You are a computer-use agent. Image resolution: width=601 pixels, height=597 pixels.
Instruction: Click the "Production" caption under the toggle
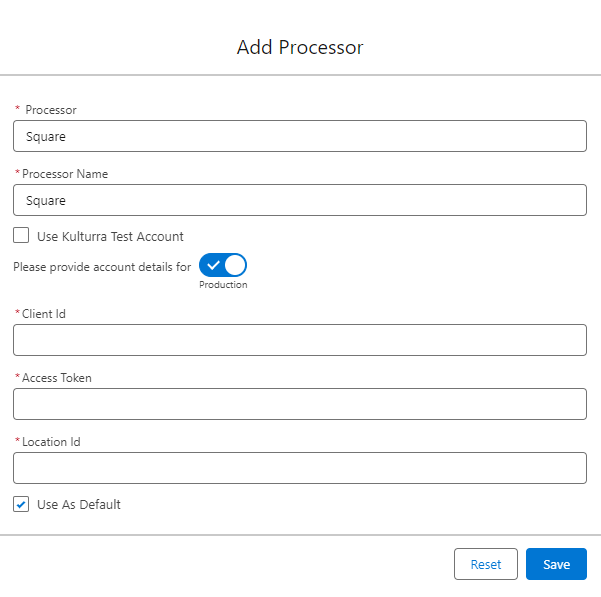[223, 285]
